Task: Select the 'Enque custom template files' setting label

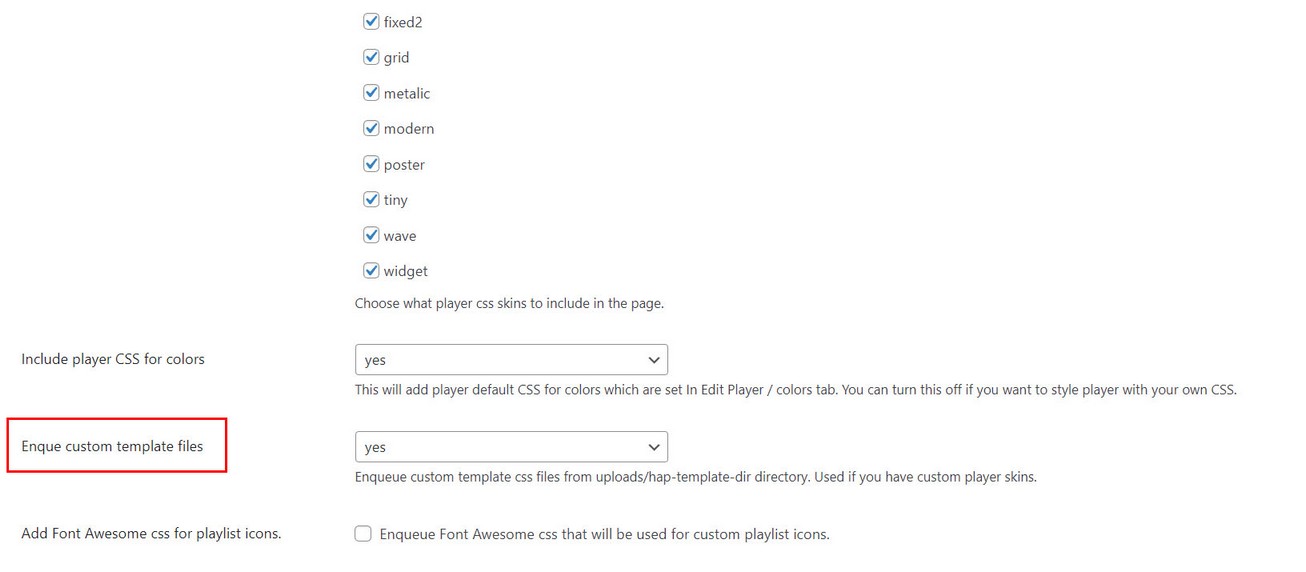Action: [112, 446]
